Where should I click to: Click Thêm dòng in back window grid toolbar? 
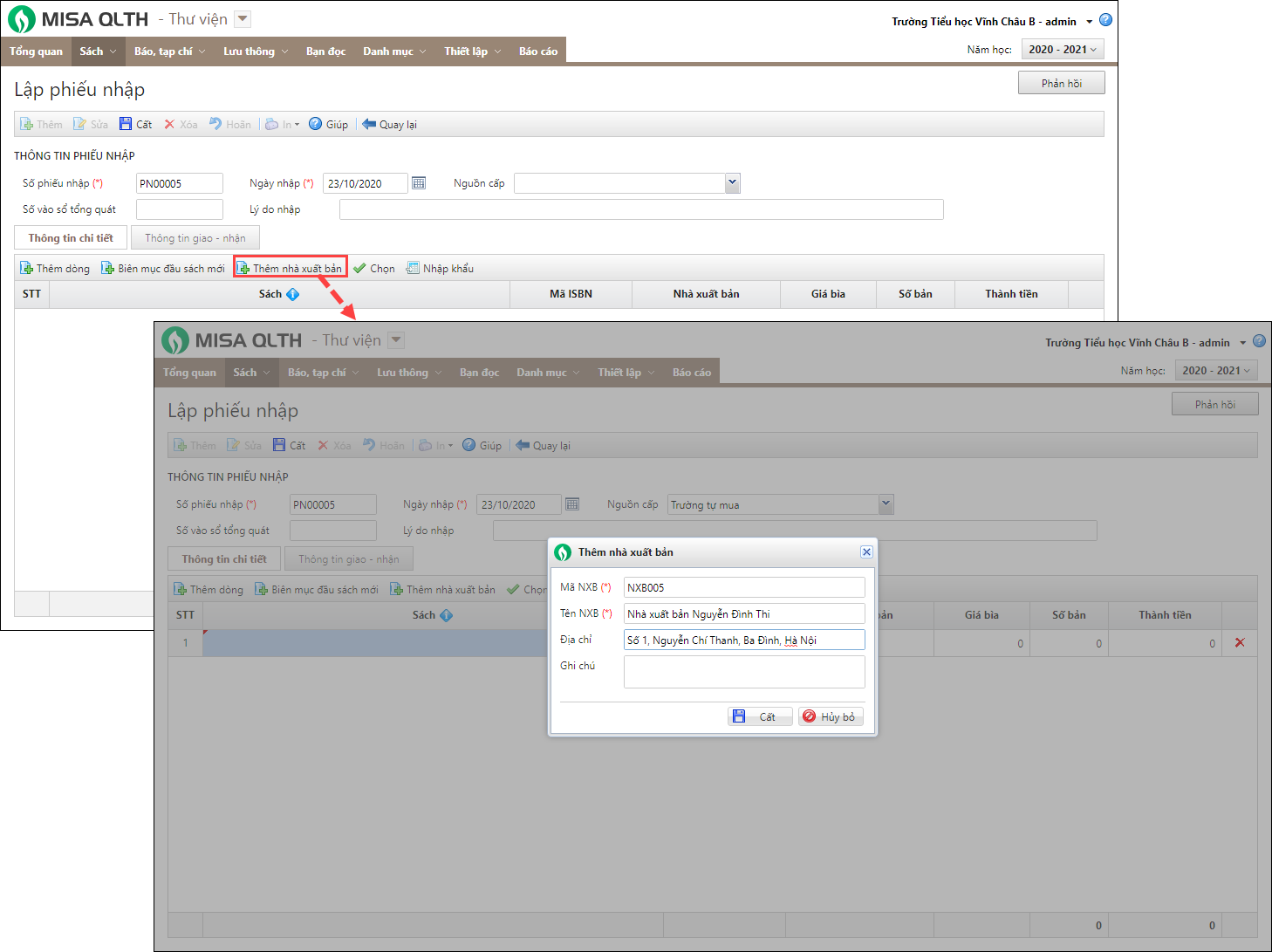tap(55, 269)
